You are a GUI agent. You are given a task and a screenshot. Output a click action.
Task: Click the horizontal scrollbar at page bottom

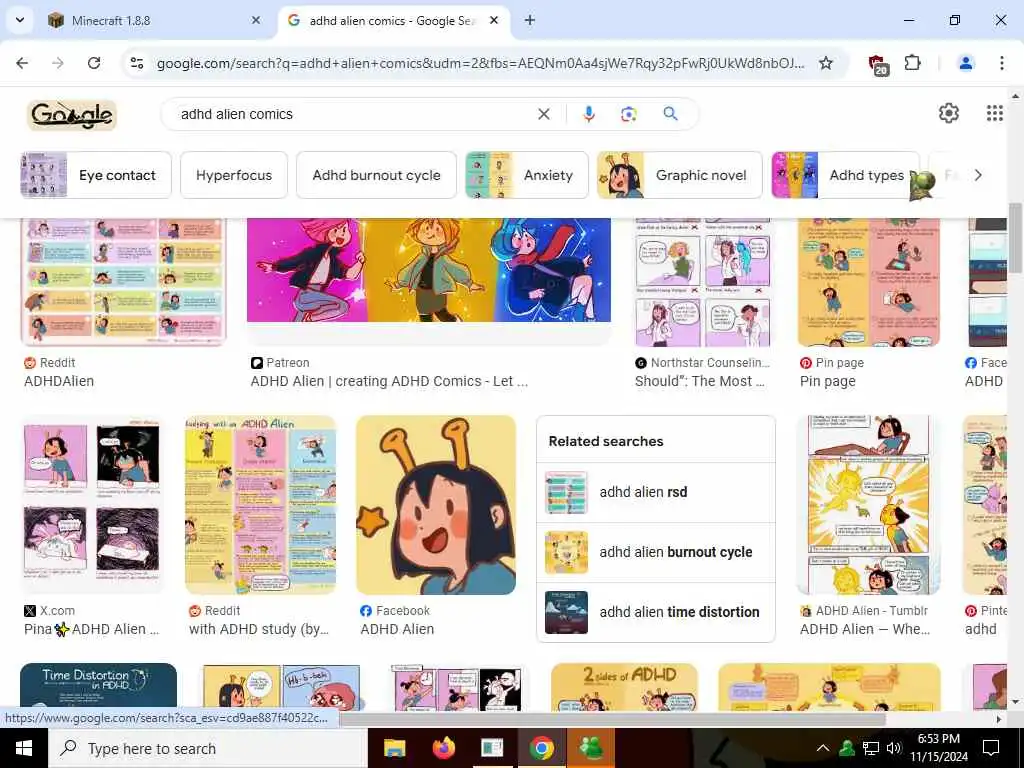tap(612, 719)
